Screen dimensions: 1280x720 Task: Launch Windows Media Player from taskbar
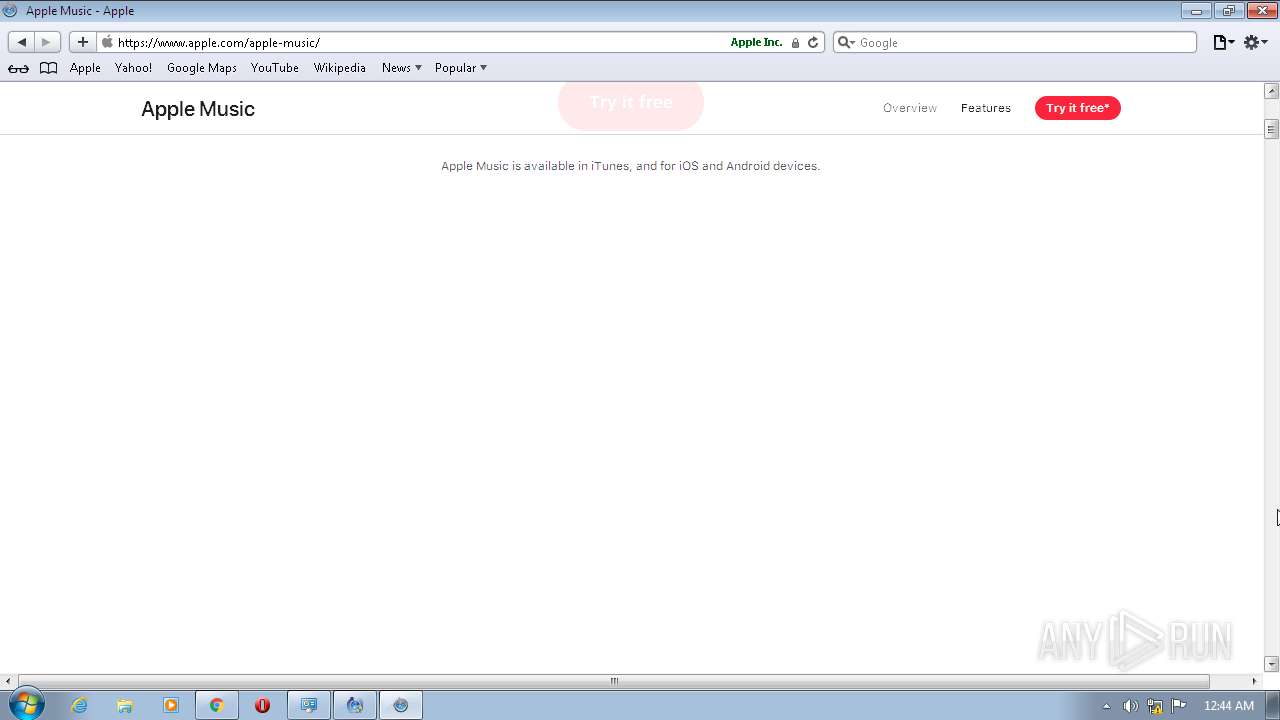pyautogui.click(x=170, y=705)
